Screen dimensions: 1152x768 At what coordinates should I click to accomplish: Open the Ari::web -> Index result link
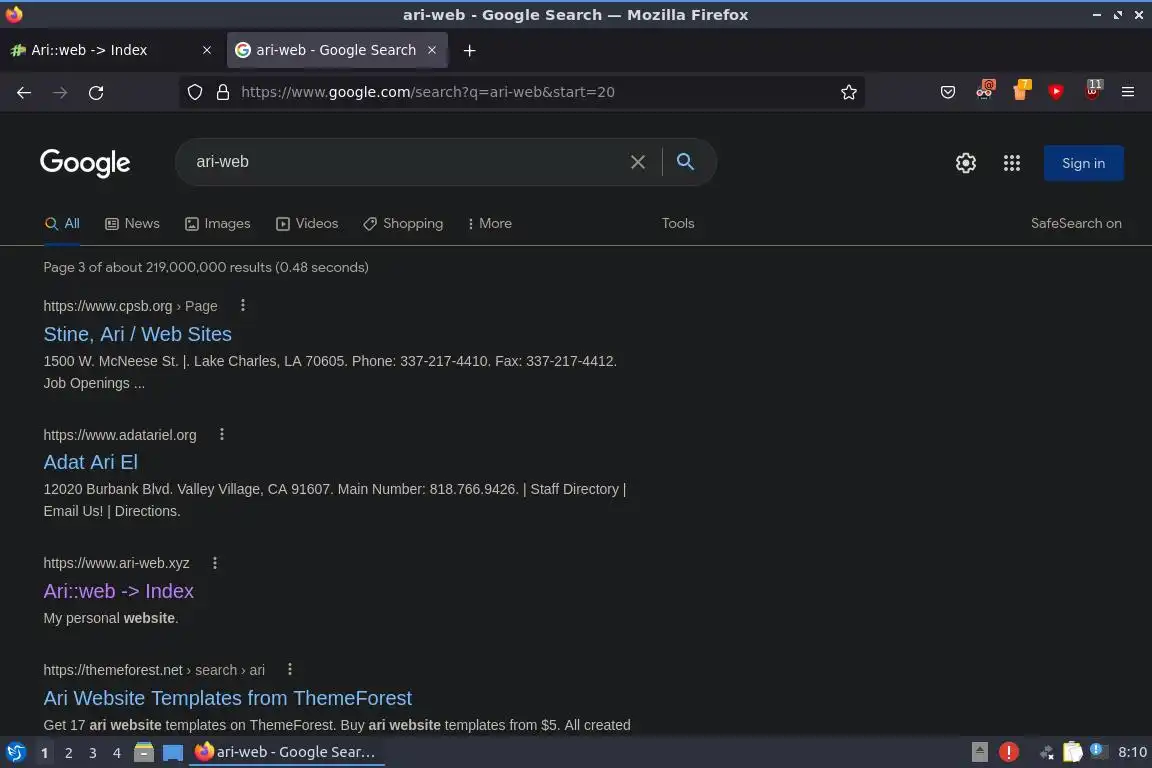(x=118, y=591)
